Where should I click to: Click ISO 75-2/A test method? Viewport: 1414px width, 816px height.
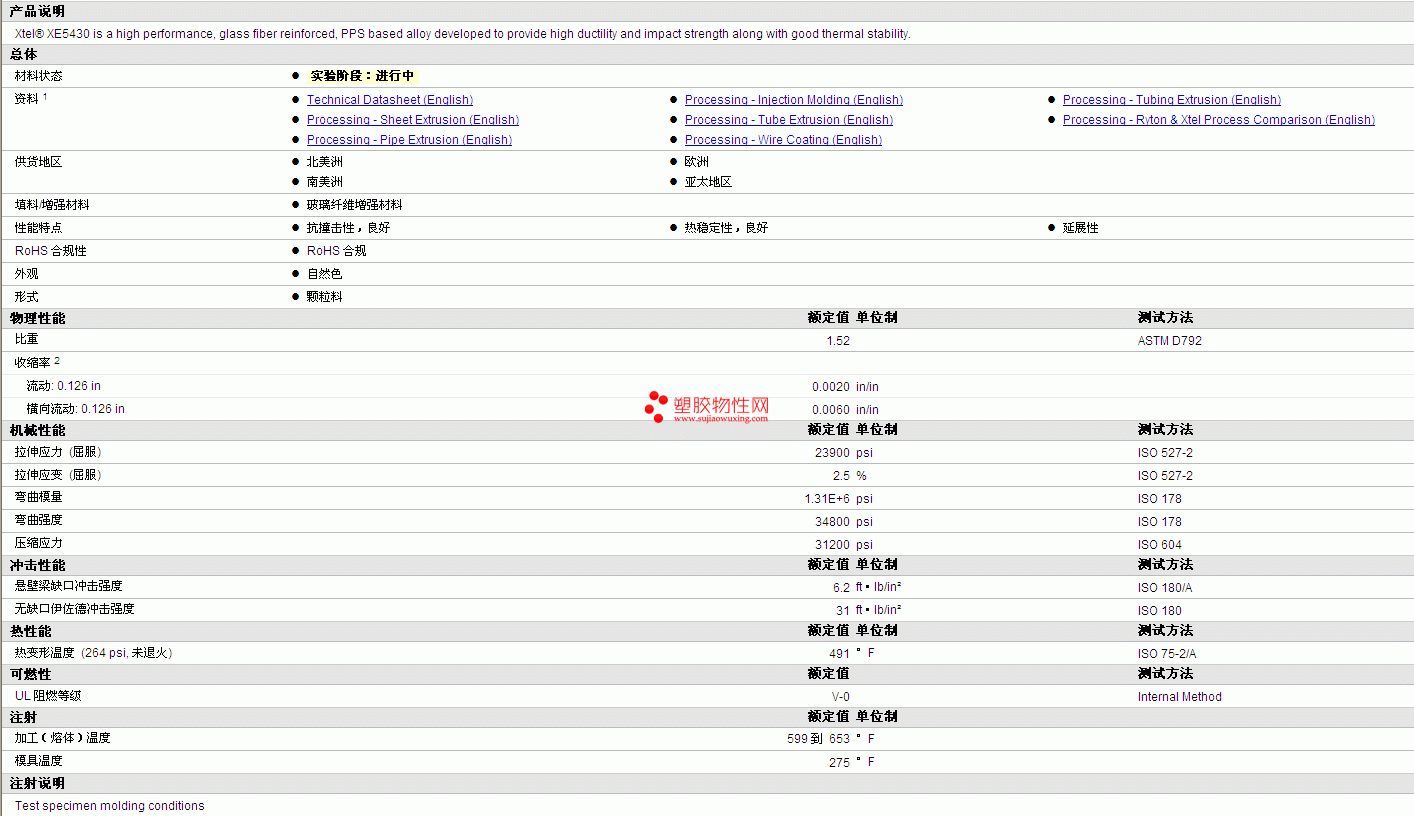pos(1167,654)
